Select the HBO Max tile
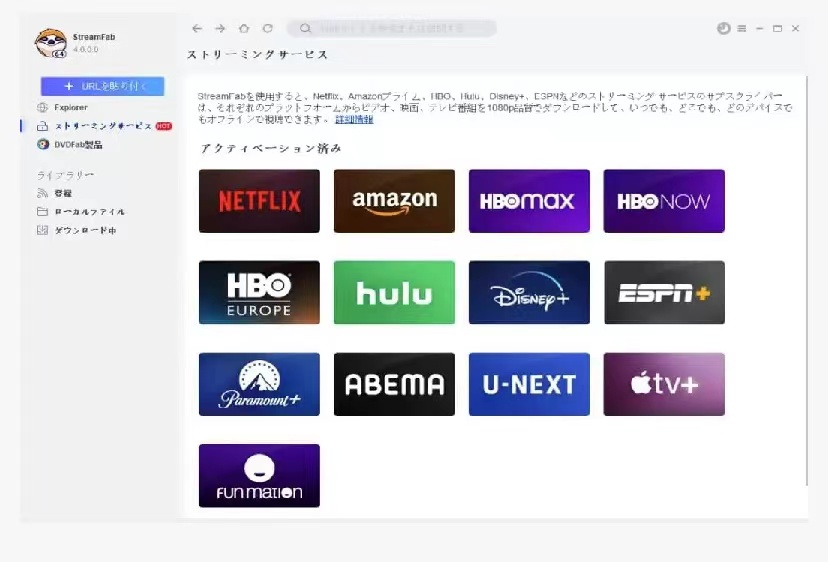The height and width of the screenshot is (562, 828). click(x=529, y=201)
